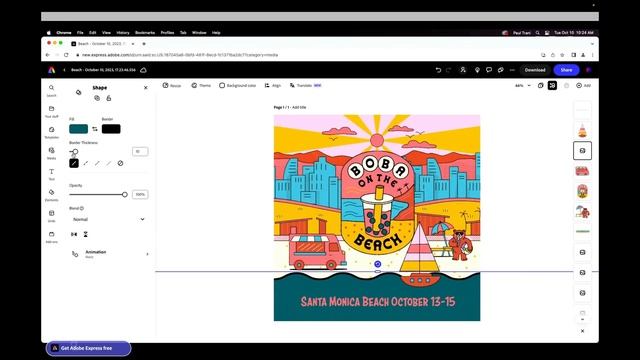Image resolution: width=640 pixels, height=360 pixels.
Task: Open the Elements panel
Action: (x=51, y=195)
